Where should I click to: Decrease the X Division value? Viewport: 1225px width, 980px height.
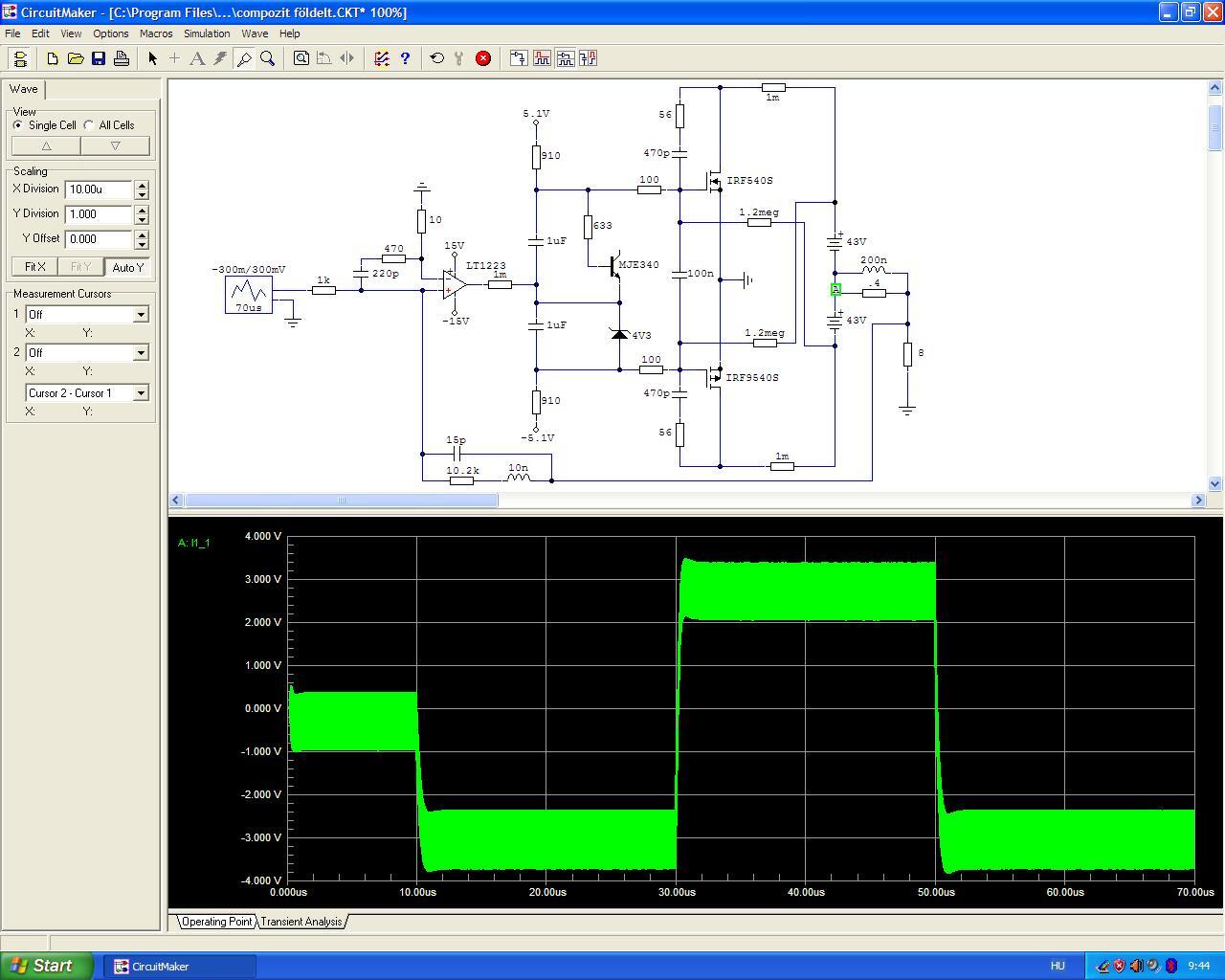142,194
